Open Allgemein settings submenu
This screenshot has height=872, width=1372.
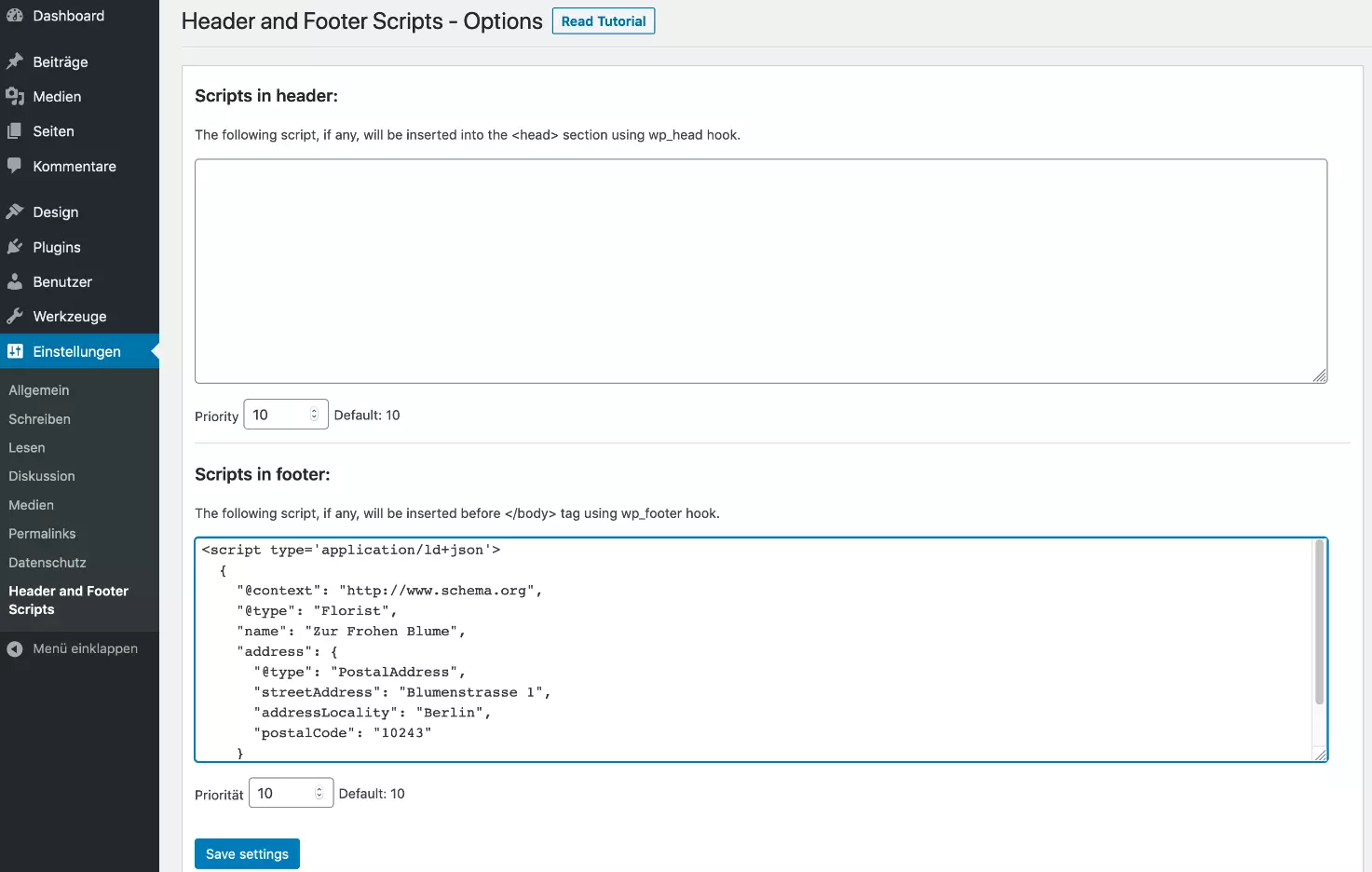pyautogui.click(x=39, y=390)
